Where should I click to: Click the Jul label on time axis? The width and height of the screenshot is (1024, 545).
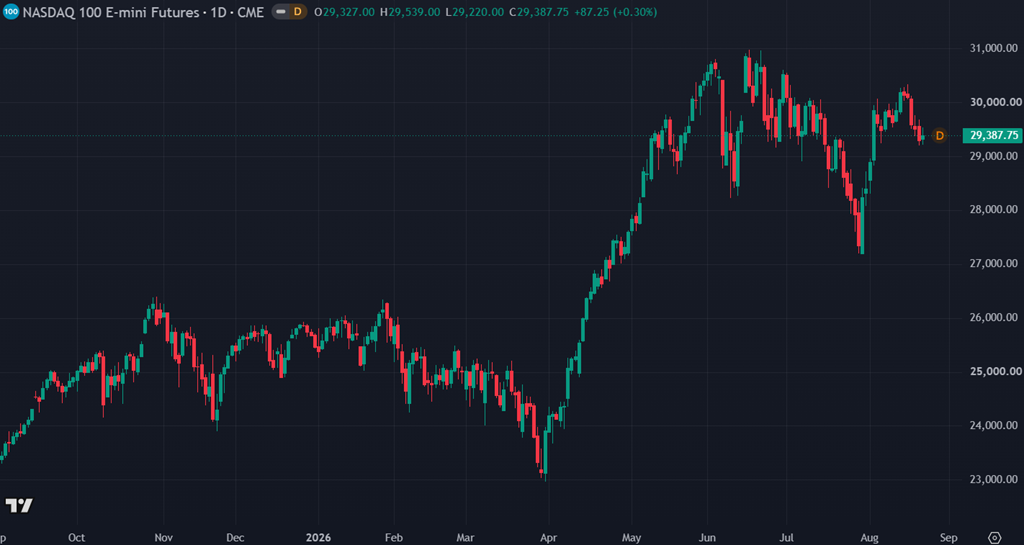tap(788, 538)
